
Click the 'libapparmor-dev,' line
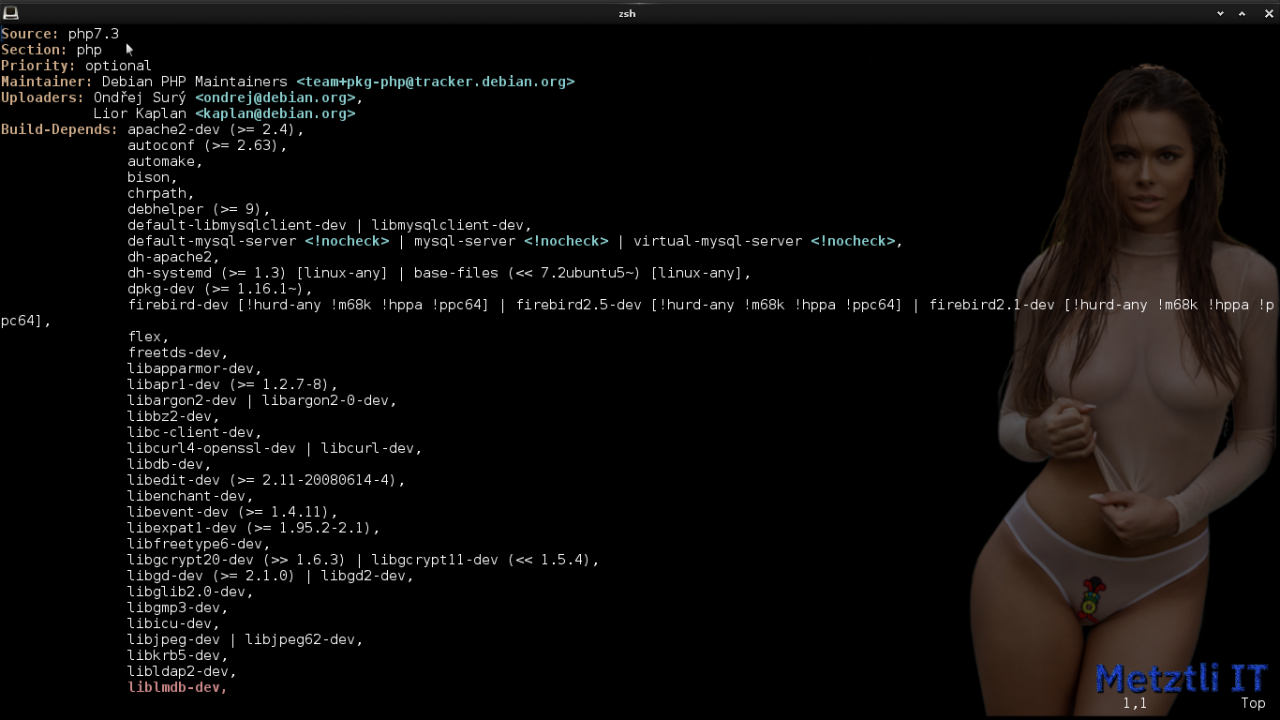tap(194, 370)
